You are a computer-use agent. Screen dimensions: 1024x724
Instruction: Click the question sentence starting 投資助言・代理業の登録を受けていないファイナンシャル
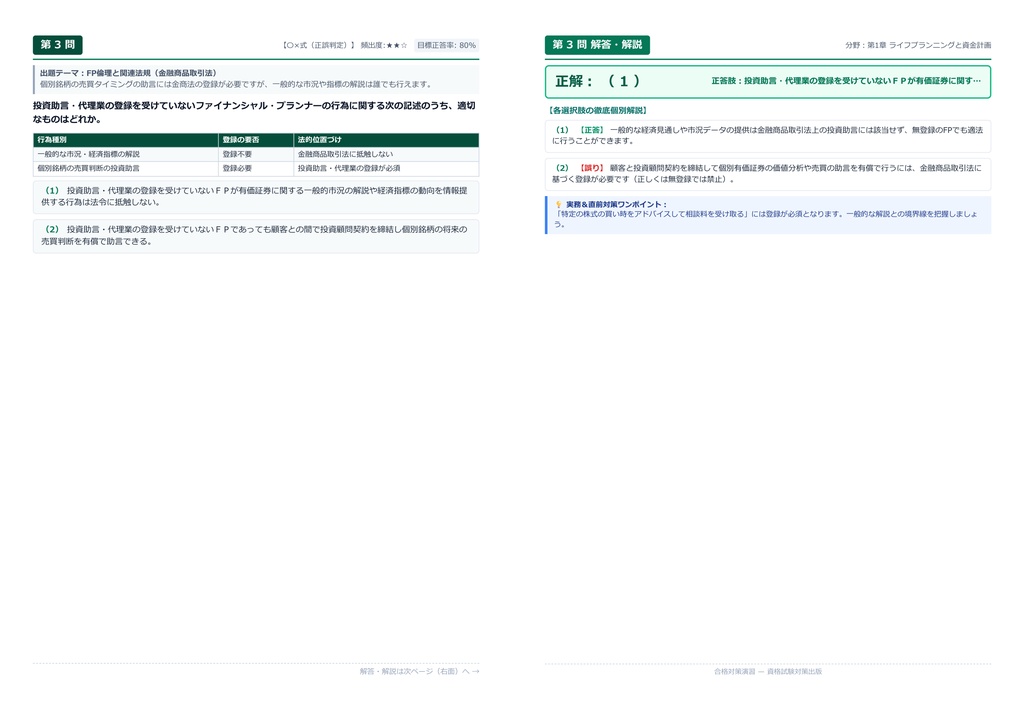point(255,112)
